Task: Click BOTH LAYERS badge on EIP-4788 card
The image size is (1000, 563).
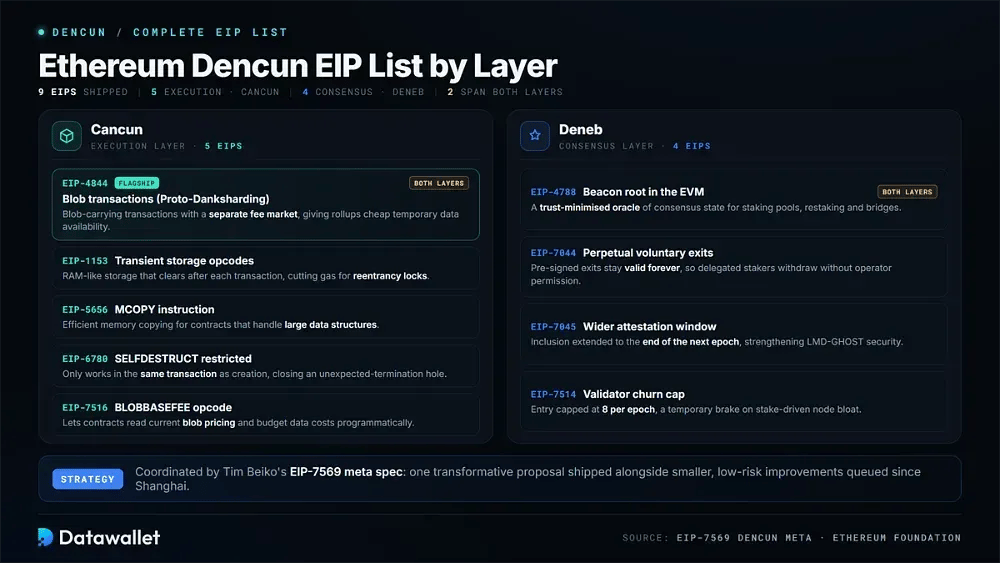Action: (x=907, y=192)
